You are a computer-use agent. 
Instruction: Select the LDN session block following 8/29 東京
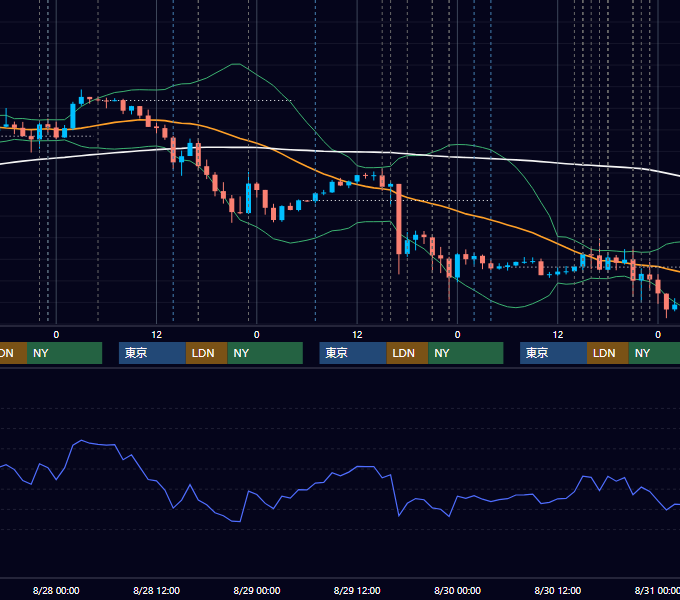tap(407, 353)
